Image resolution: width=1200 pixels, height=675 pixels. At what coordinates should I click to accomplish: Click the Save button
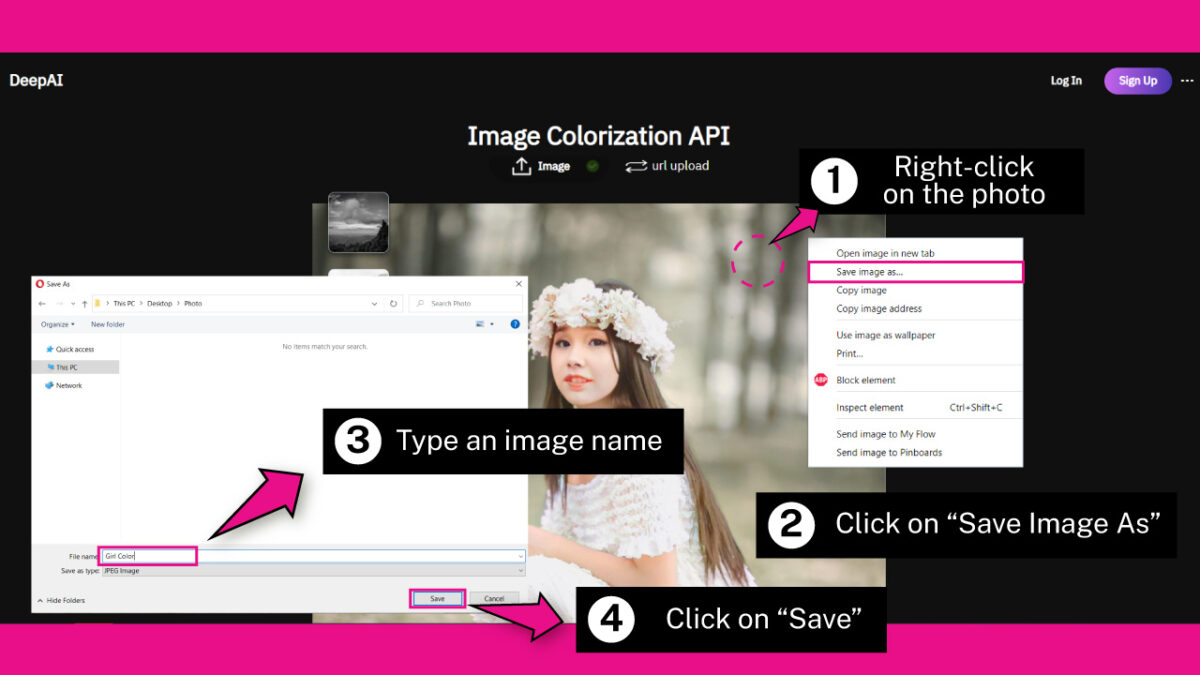tap(436, 597)
